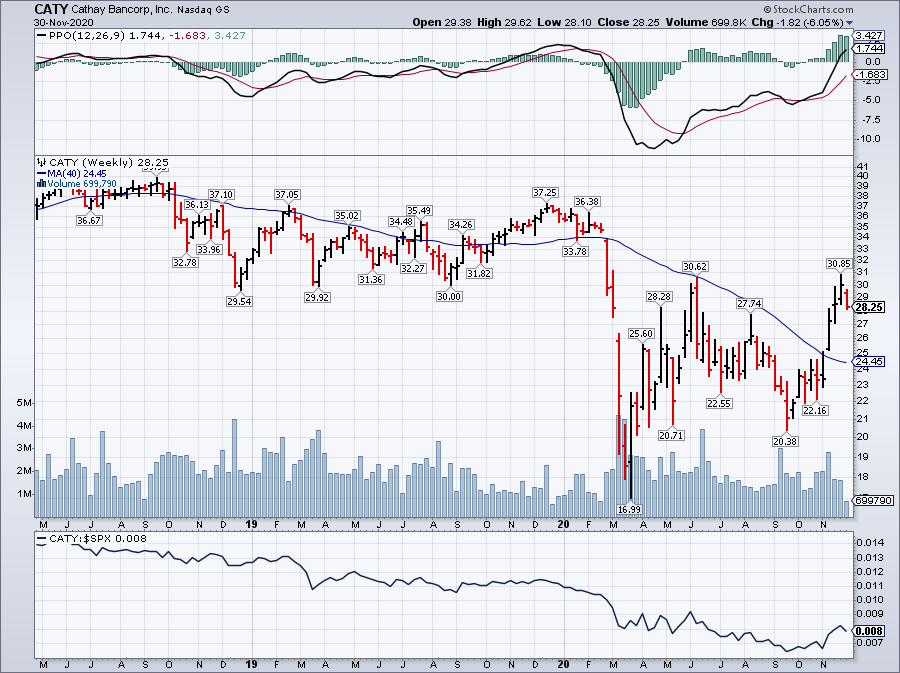
Task: Click the bold 0.008 ratio axis label
Action: [x=869, y=631]
